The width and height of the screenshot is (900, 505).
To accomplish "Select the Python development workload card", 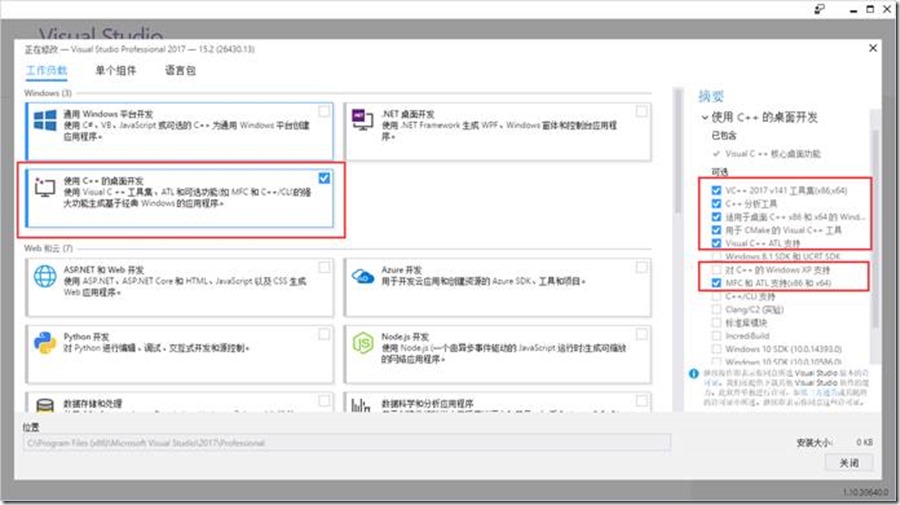I will (x=180, y=354).
